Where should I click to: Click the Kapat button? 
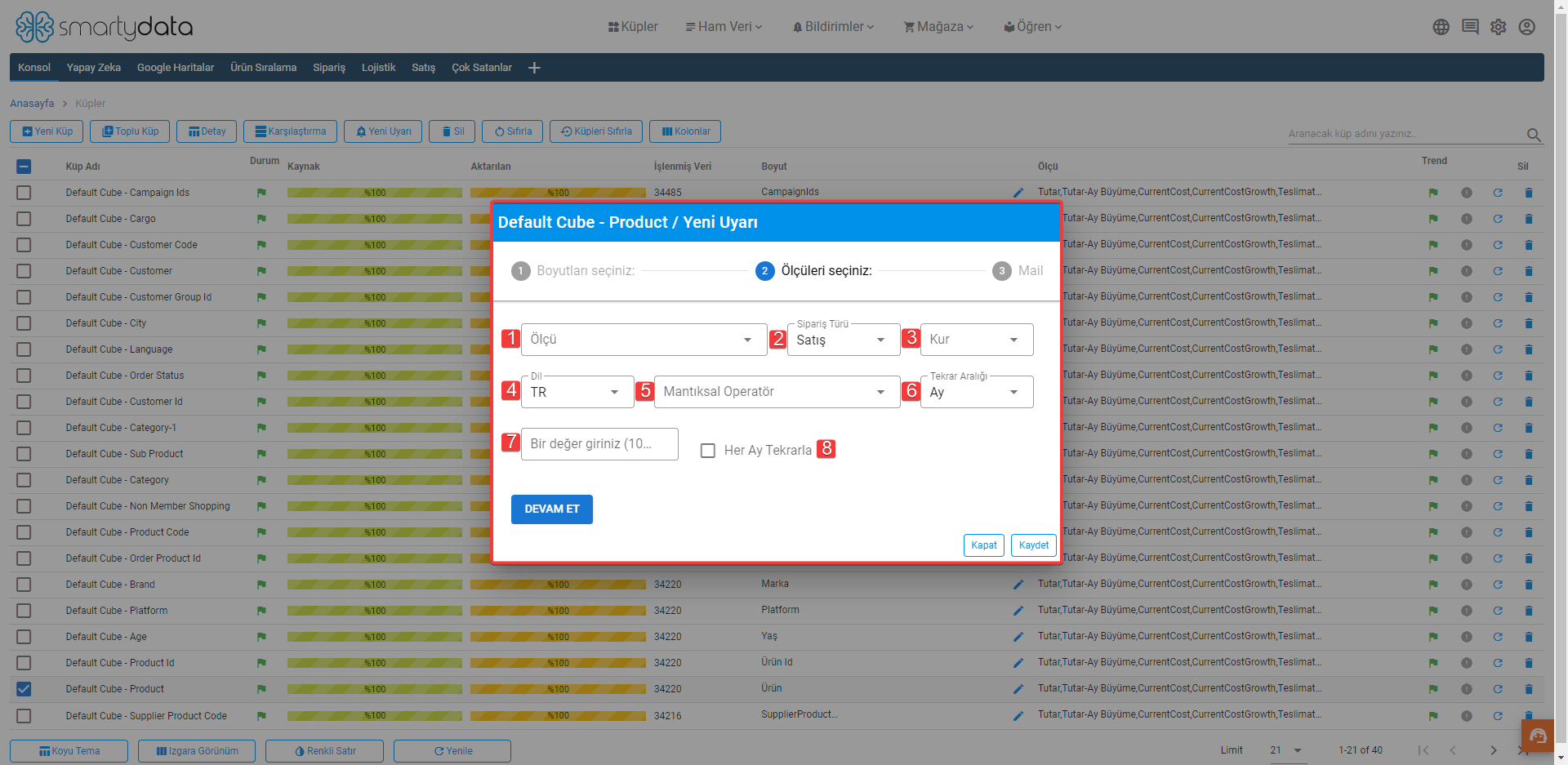984,545
